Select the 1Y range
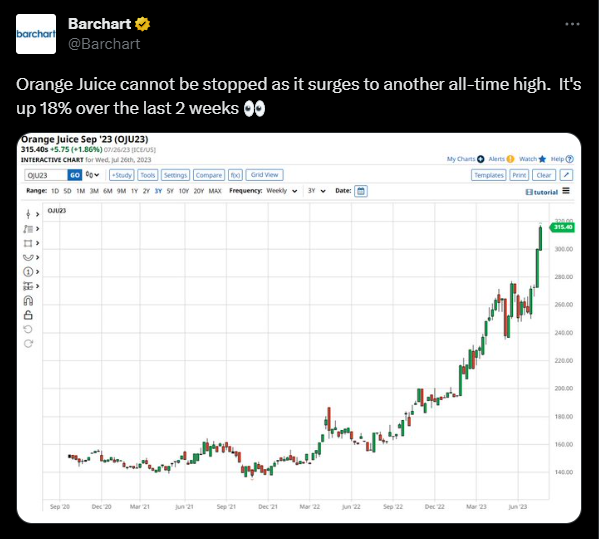599x539 pixels. 134,191
